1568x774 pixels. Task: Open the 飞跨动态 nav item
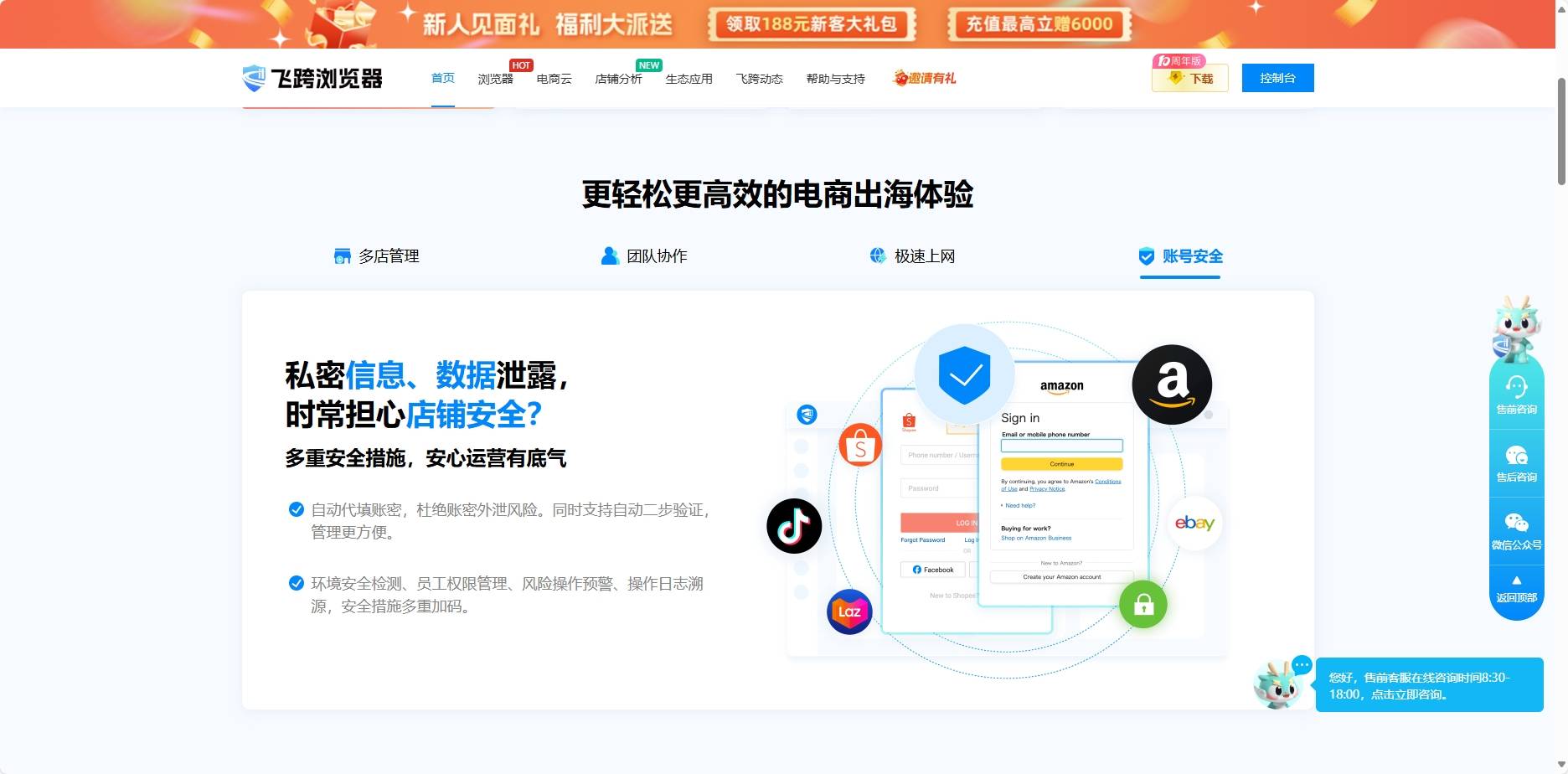click(759, 79)
